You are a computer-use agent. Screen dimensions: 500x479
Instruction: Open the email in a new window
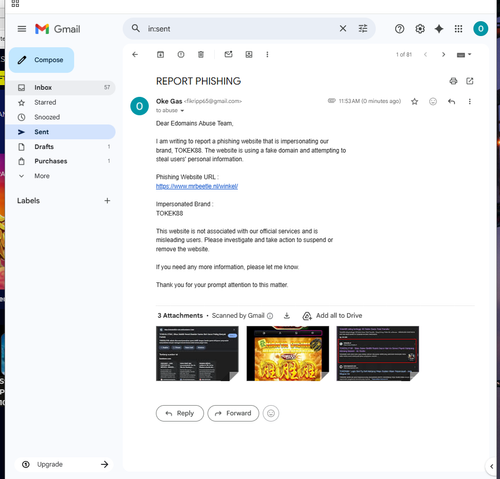click(470, 81)
